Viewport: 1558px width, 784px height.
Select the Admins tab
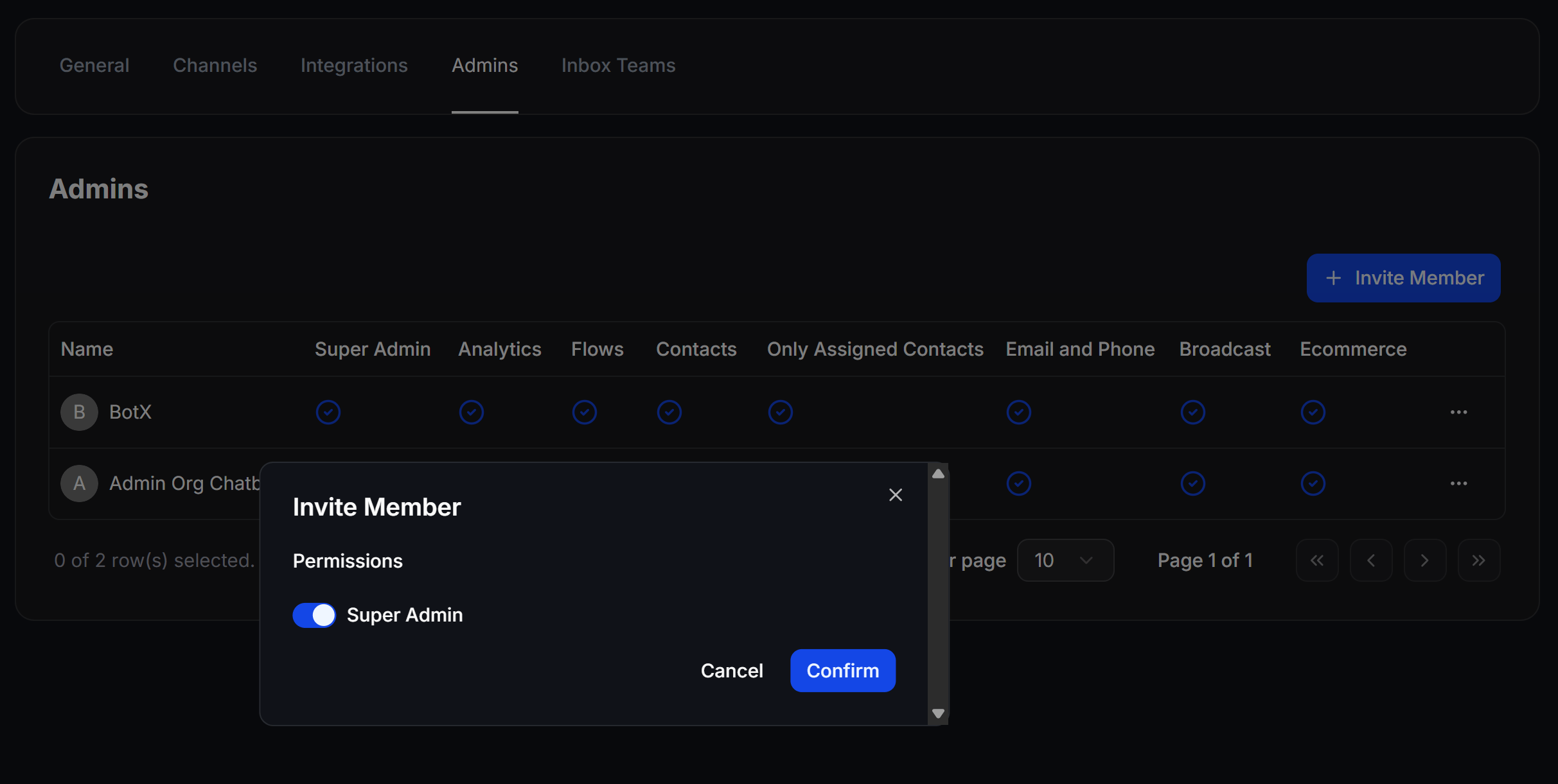click(484, 65)
